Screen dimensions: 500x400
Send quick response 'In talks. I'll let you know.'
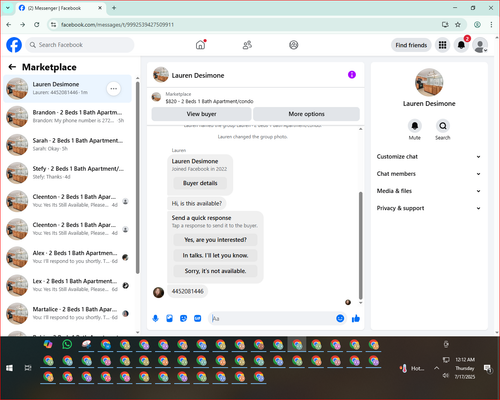(x=215, y=255)
